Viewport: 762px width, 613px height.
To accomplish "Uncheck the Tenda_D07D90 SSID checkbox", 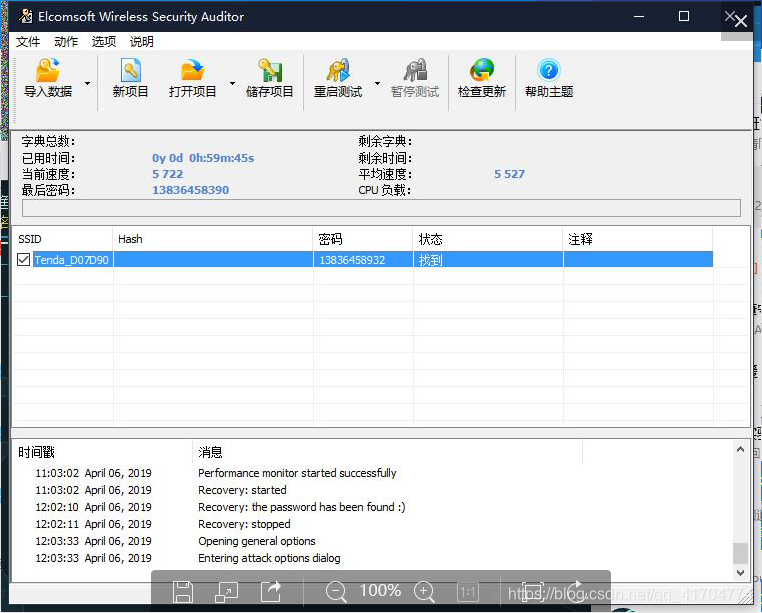I will point(23,260).
